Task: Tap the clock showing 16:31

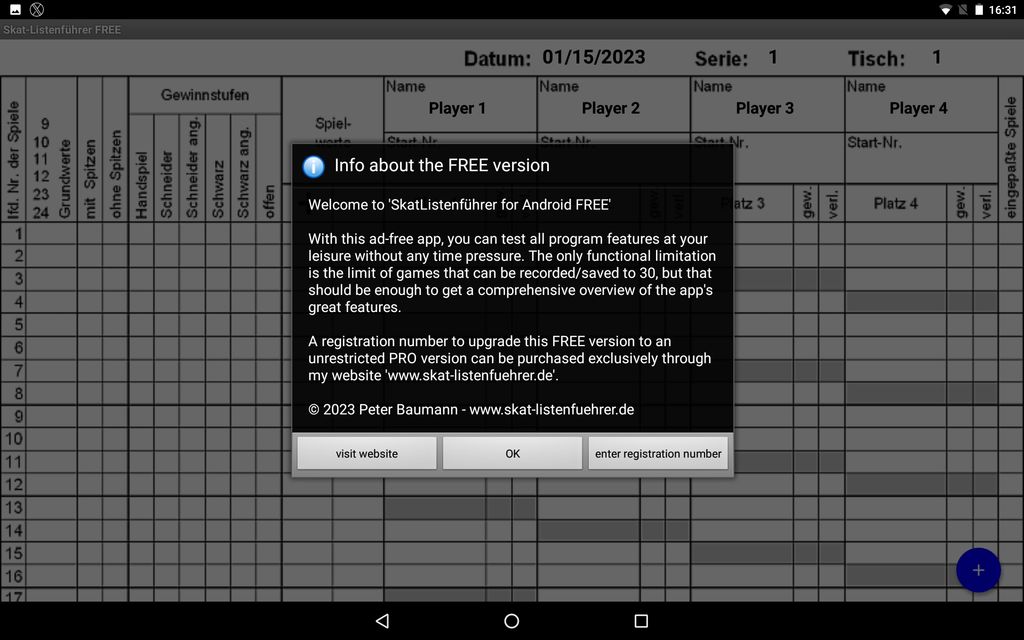Action: coord(1002,10)
